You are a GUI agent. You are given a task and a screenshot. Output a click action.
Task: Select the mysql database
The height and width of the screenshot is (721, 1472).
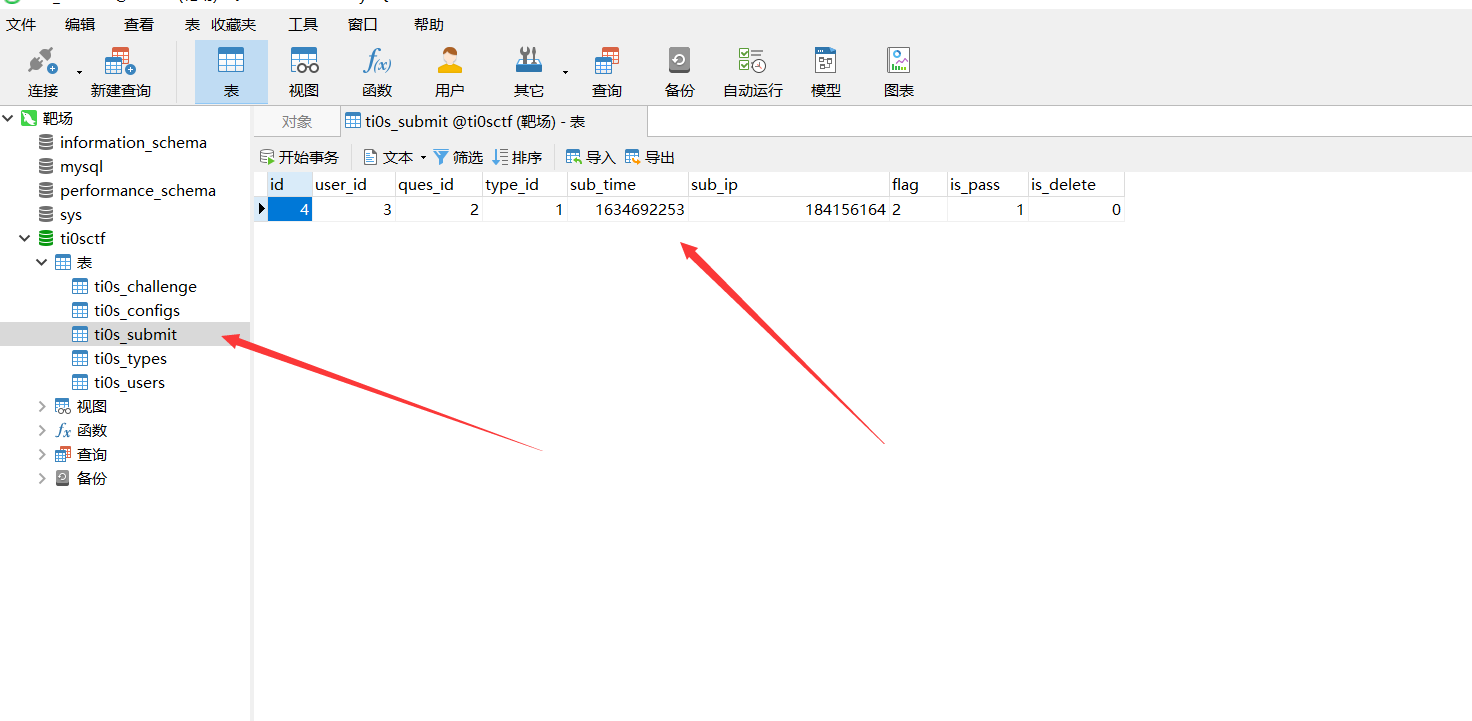(81, 167)
